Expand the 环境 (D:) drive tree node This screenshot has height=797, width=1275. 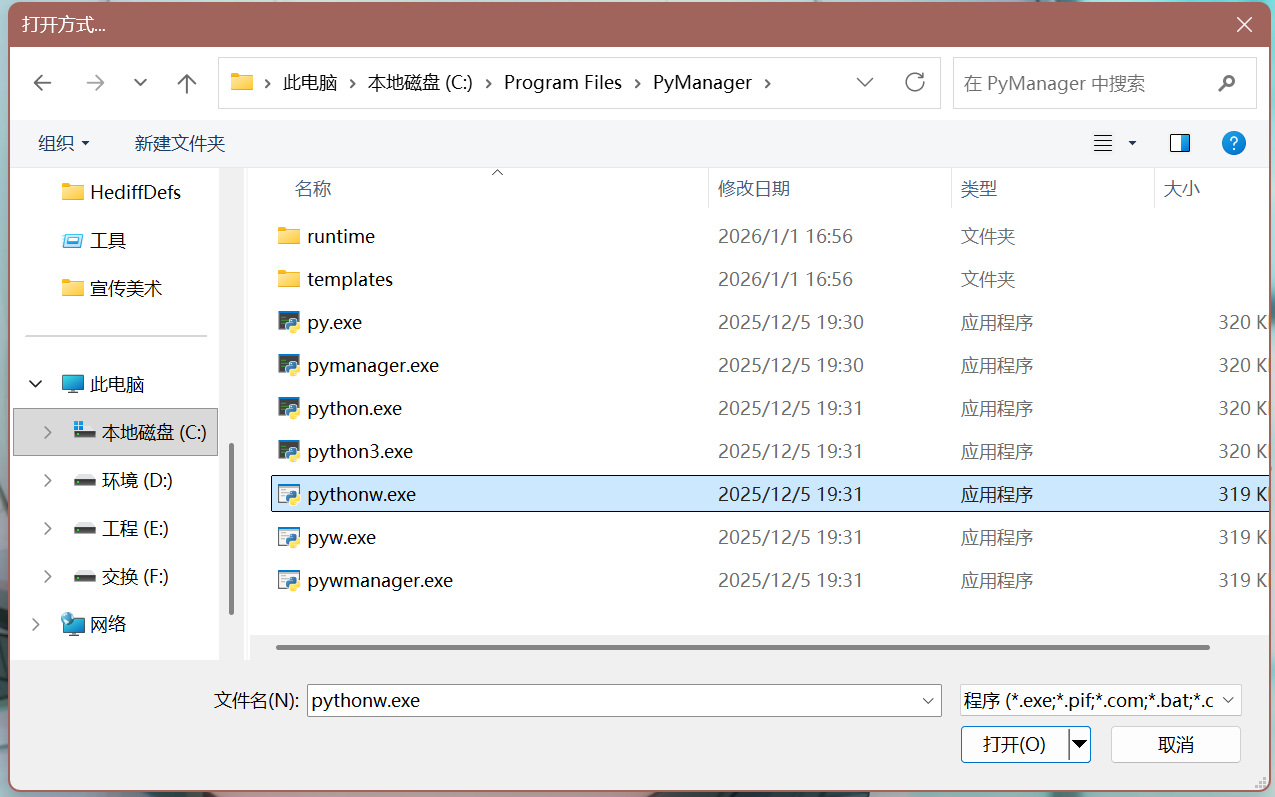(47, 481)
